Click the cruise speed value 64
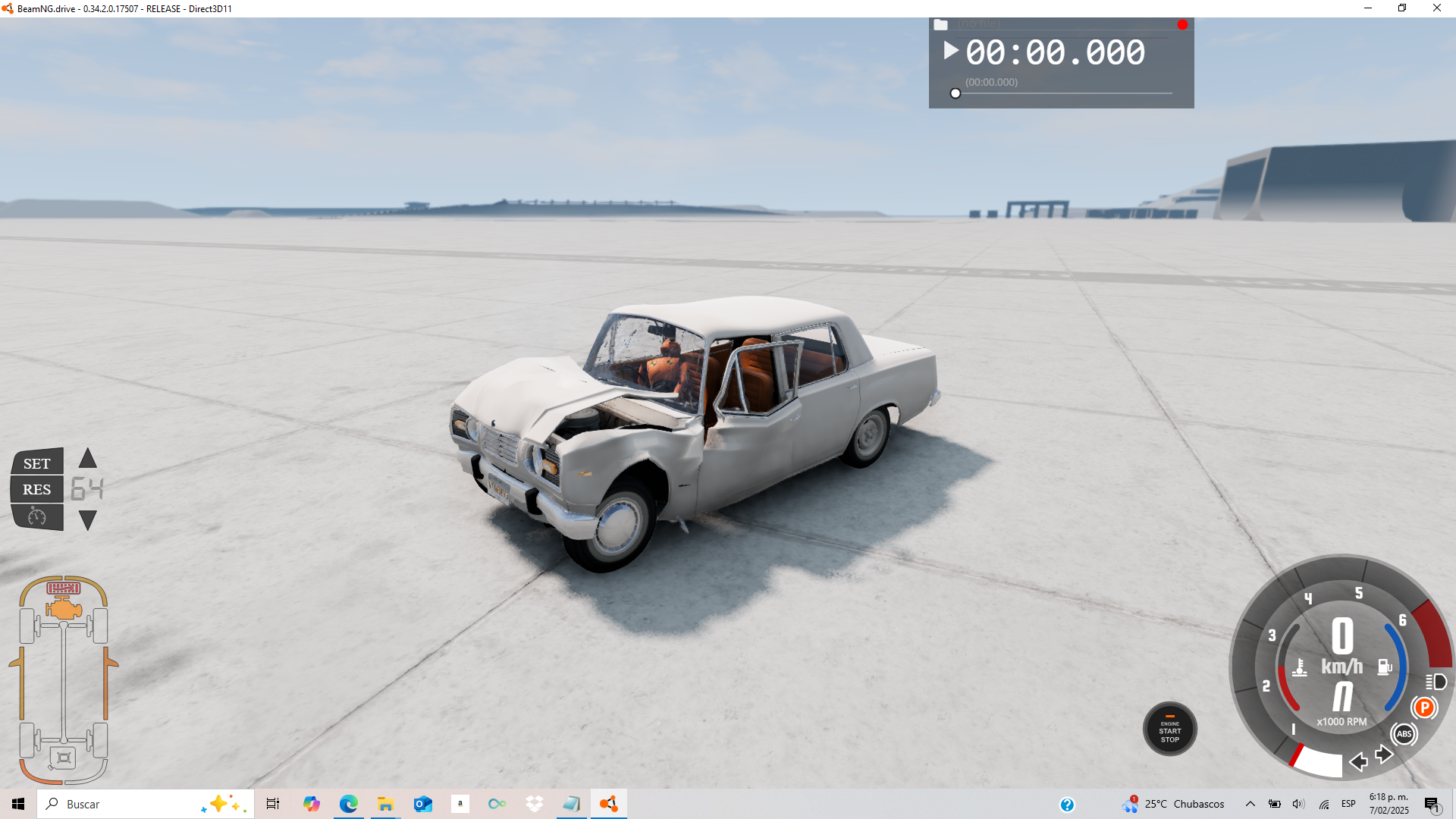The image size is (1456, 819). point(87,489)
